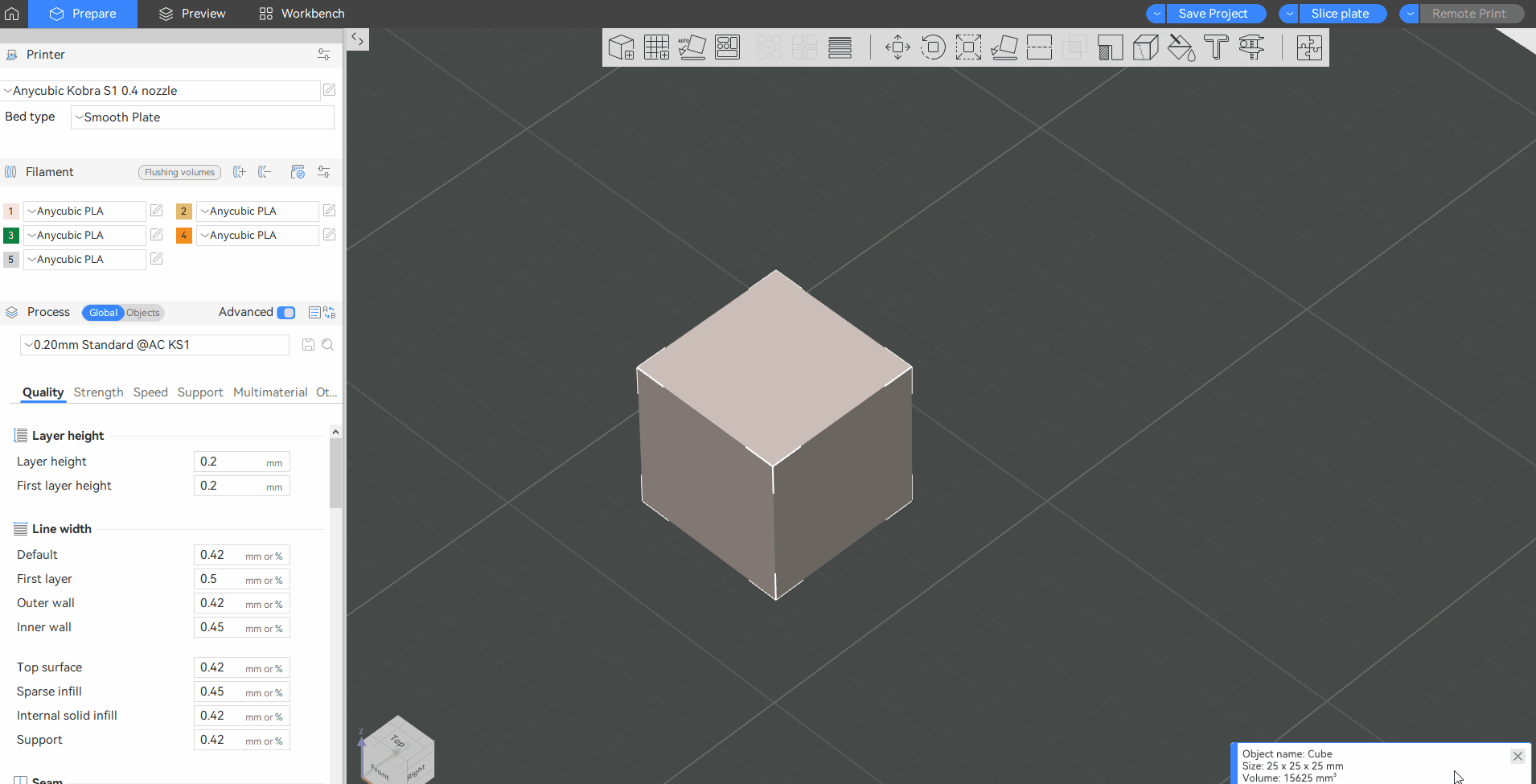
Task: Open printer settings sliders icon
Action: 323,55
